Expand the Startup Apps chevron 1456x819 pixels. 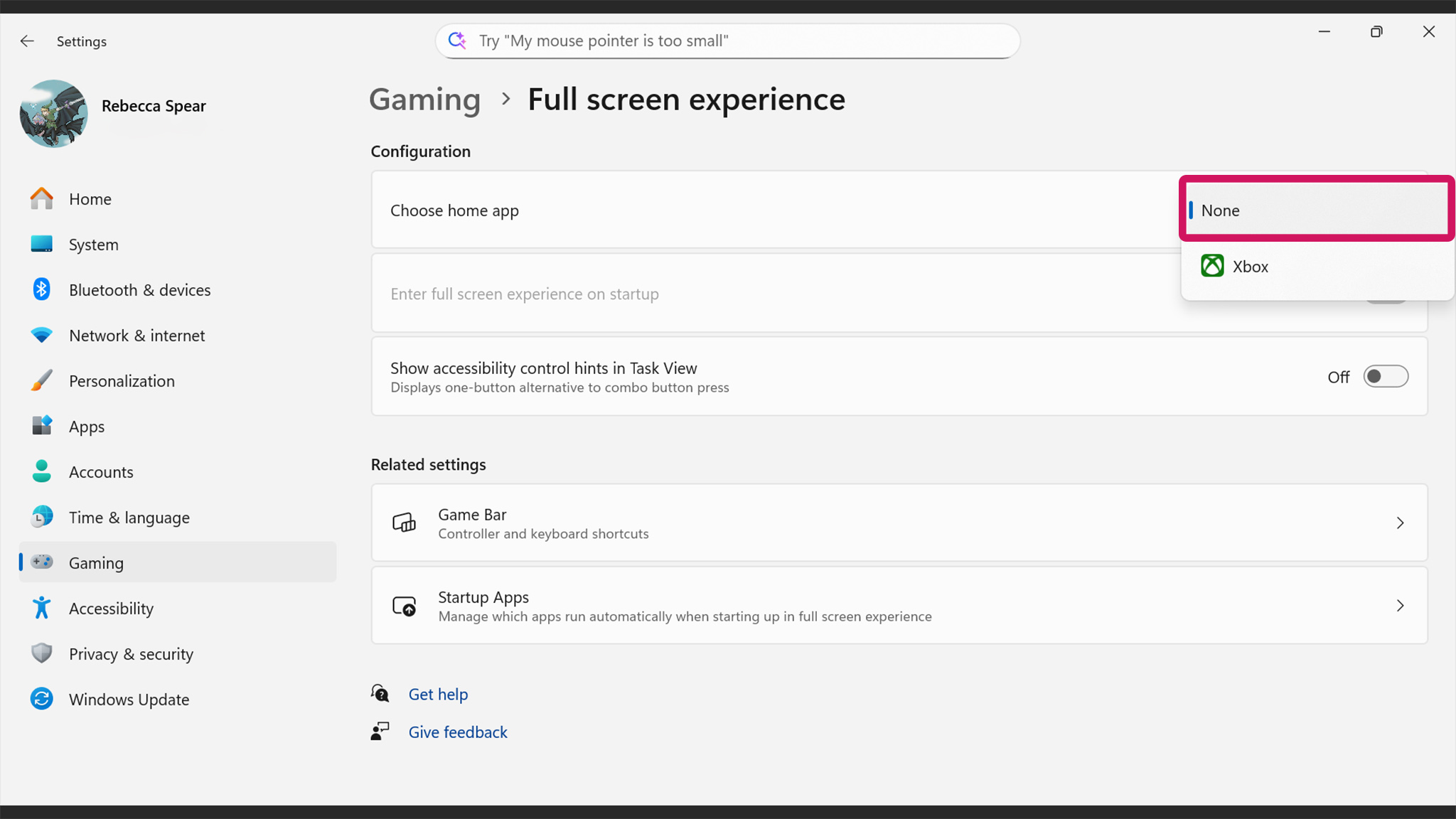tap(1400, 605)
